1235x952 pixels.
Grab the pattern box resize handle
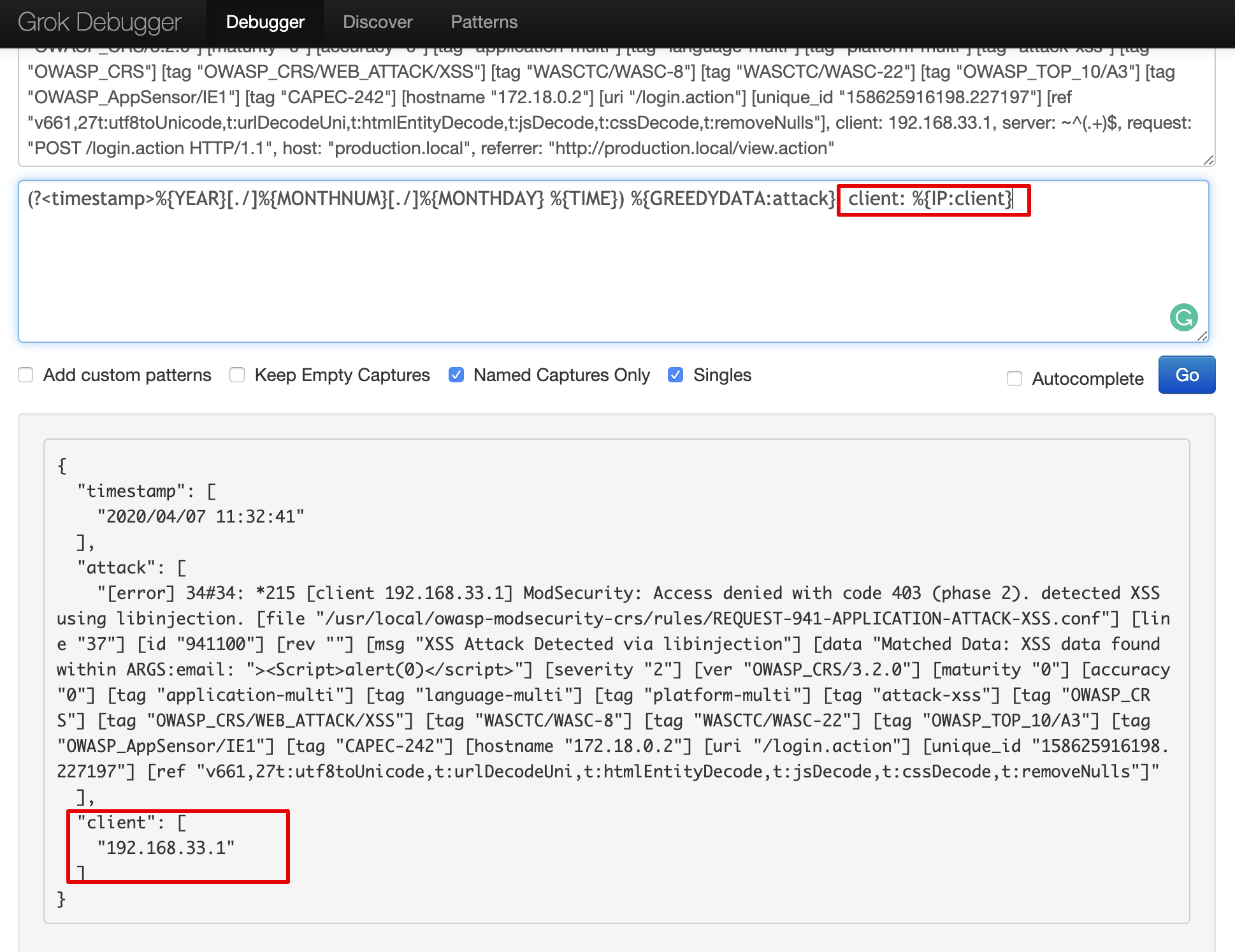pos(1202,336)
